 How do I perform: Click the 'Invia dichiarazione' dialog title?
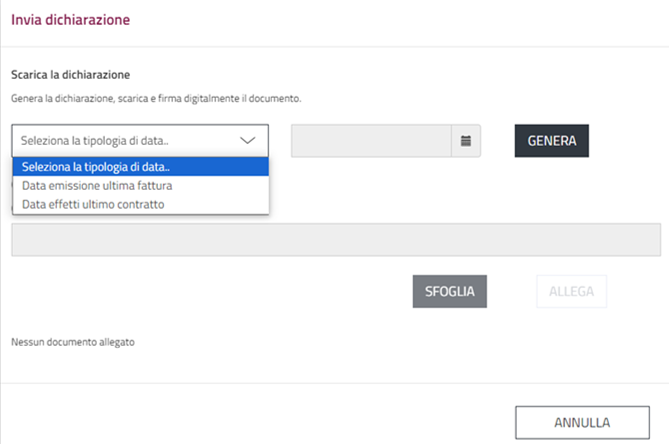pos(70,20)
